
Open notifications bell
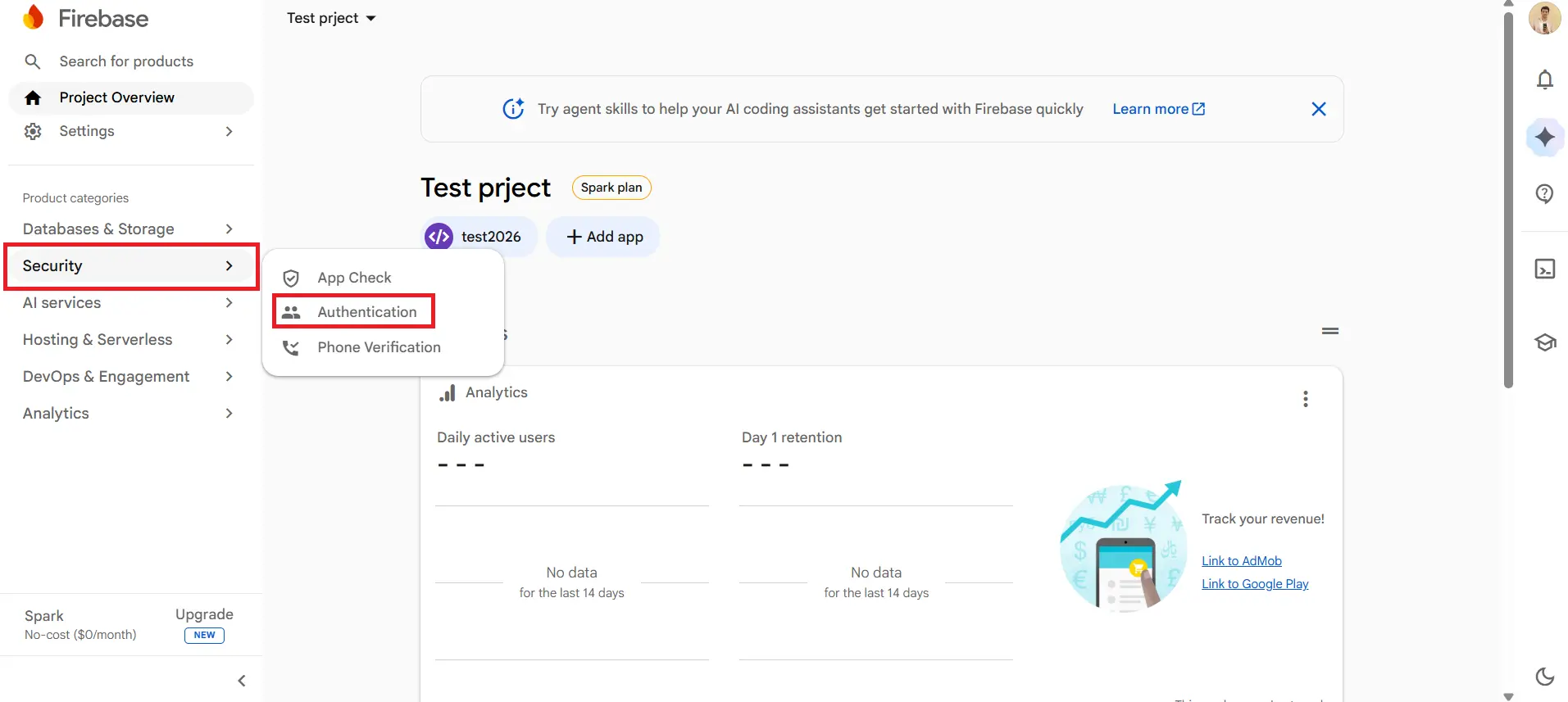[1545, 79]
